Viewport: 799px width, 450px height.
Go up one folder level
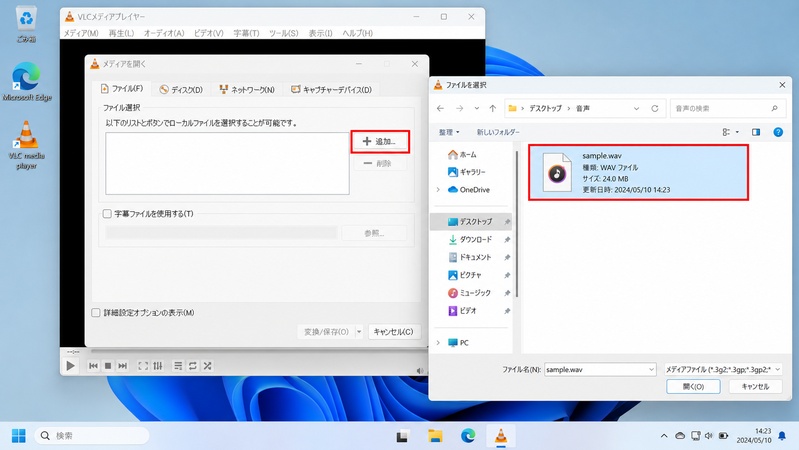(492, 108)
